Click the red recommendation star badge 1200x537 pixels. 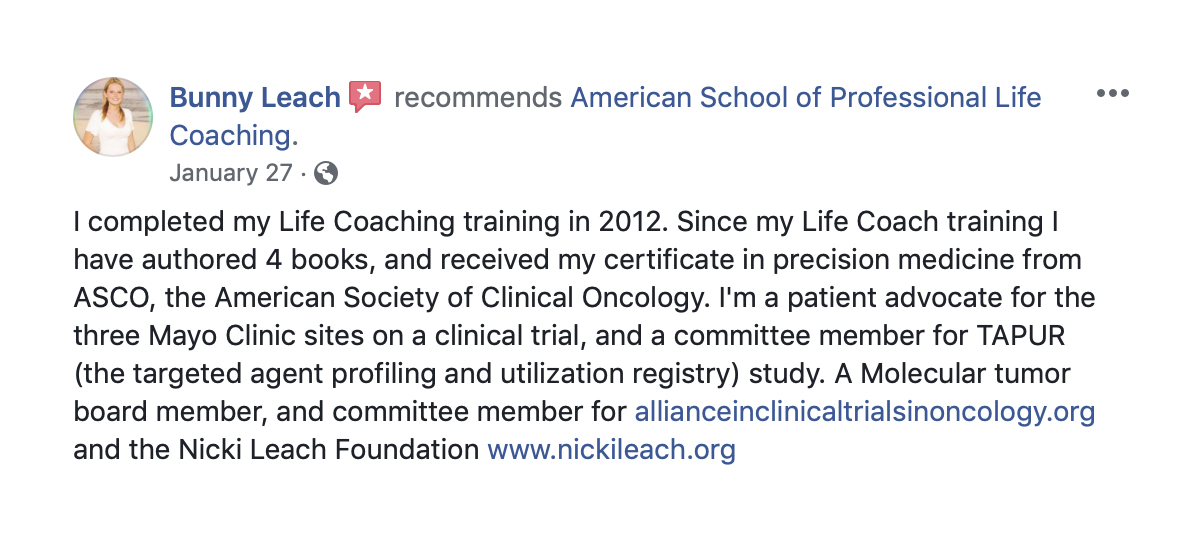click(x=366, y=97)
